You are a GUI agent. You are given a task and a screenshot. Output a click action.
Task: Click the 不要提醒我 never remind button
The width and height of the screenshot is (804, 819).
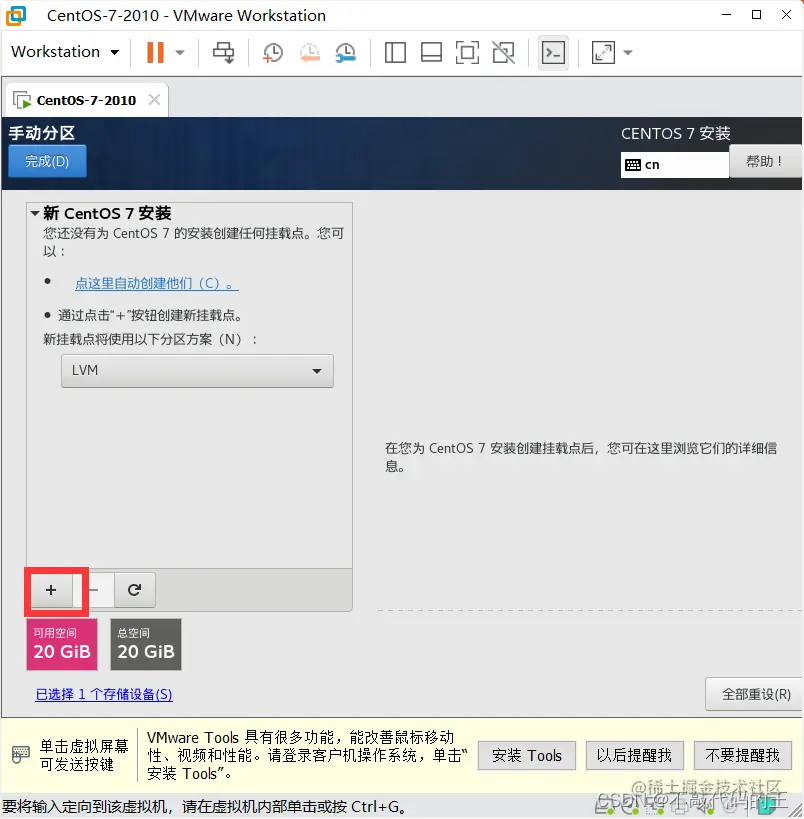coord(742,755)
